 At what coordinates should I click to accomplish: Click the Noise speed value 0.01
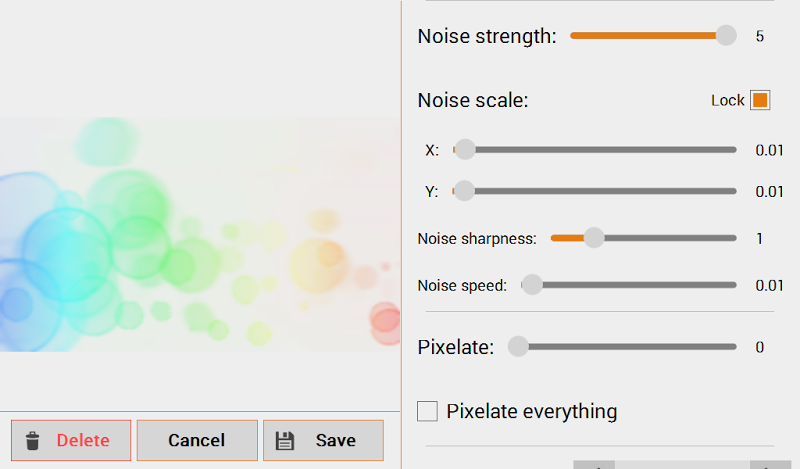click(769, 285)
